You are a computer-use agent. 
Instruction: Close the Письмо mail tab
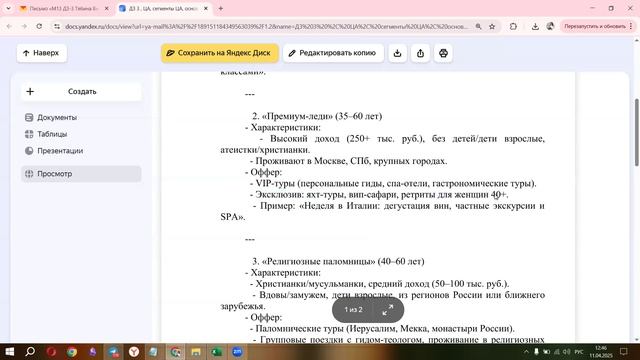[x=107, y=8]
